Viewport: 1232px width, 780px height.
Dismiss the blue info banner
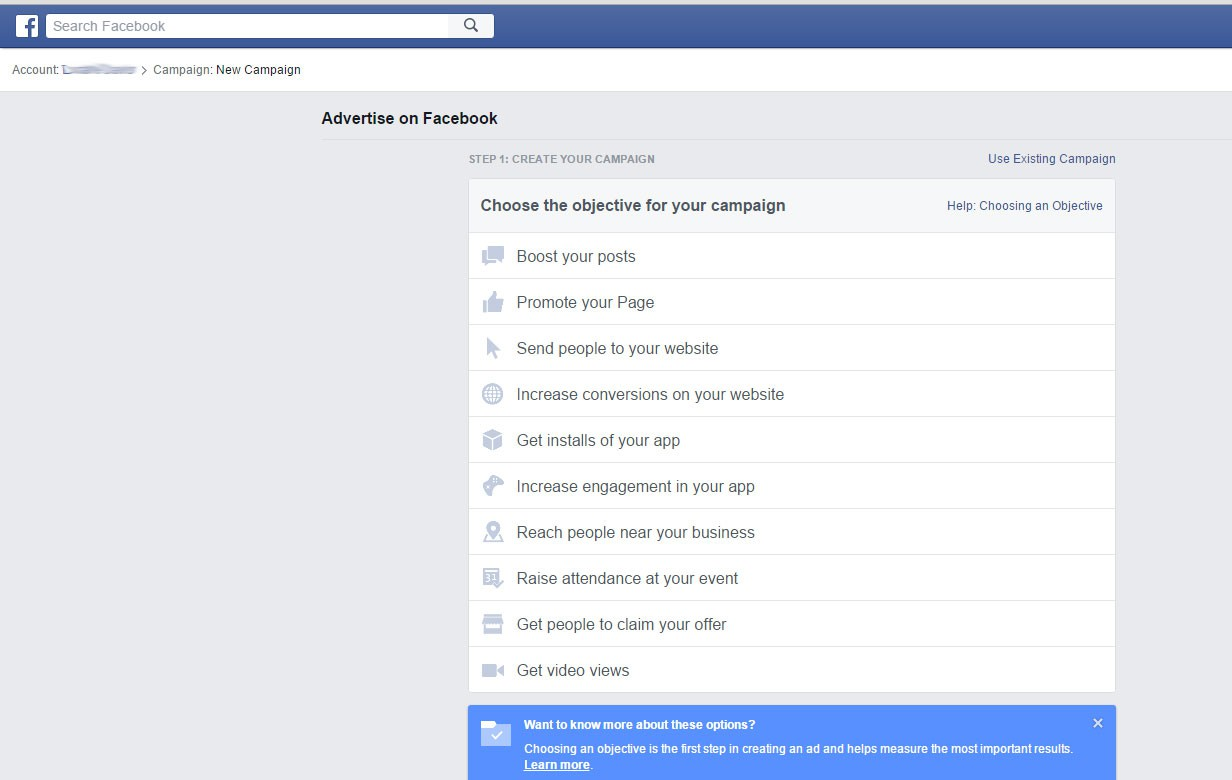coord(1098,723)
